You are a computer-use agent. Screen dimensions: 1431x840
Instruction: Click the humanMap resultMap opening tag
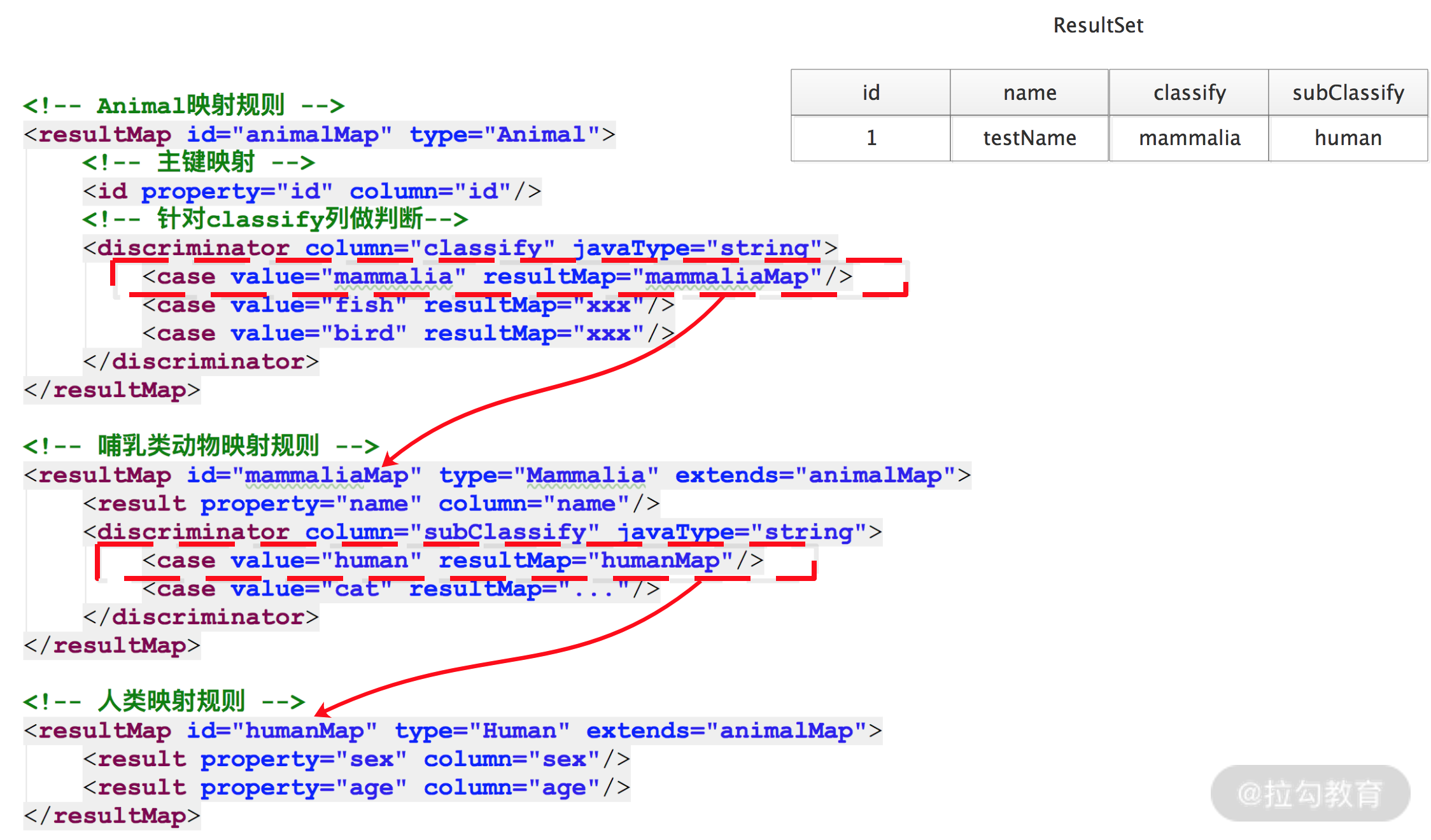click(x=452, y=731)
